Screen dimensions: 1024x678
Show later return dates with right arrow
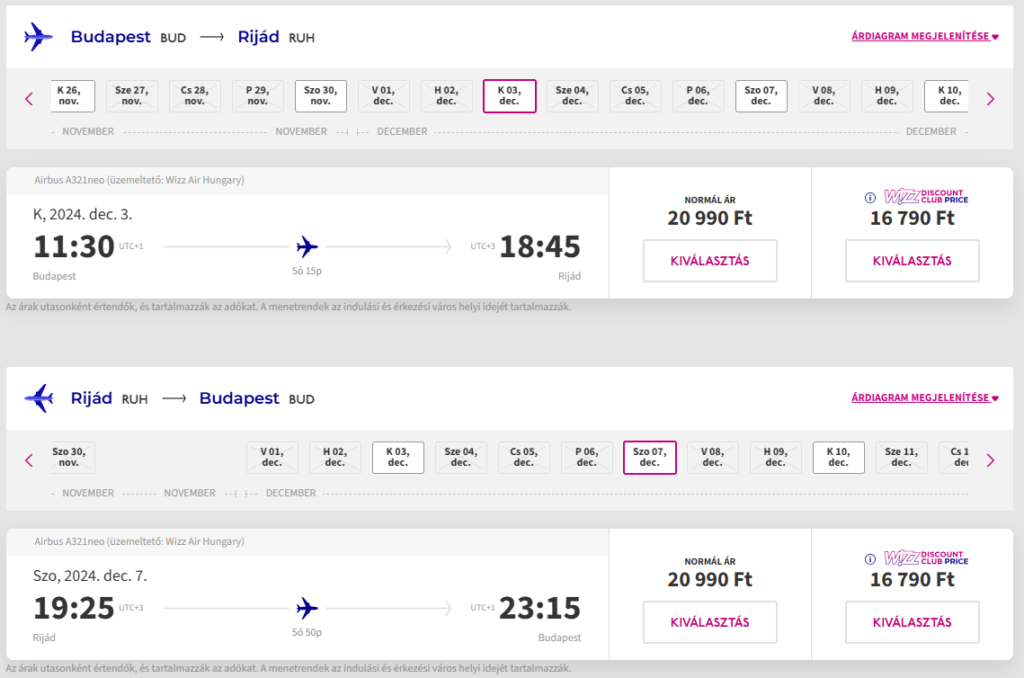tap(990, 460)
